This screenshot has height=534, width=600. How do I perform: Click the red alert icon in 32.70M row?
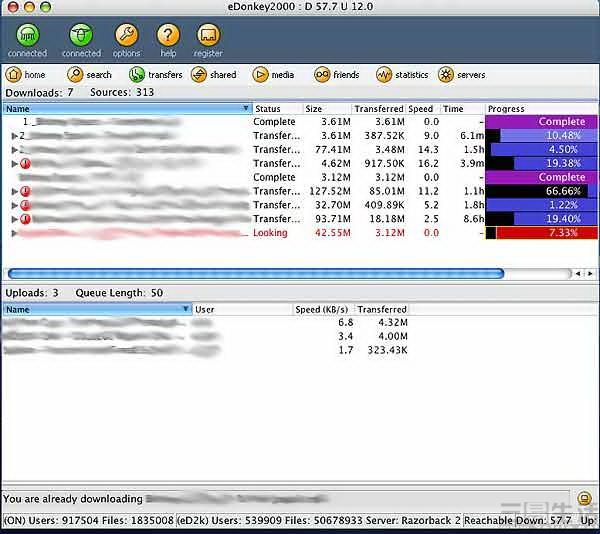pyautogui.click(x=25, y=205)
